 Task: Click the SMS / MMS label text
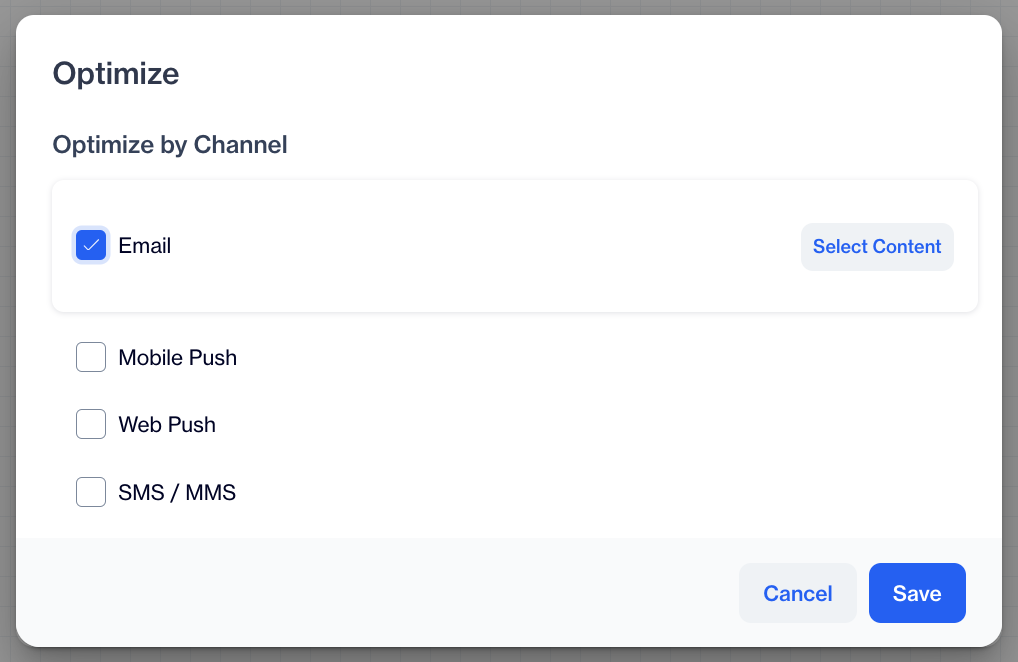pos(177,493)
